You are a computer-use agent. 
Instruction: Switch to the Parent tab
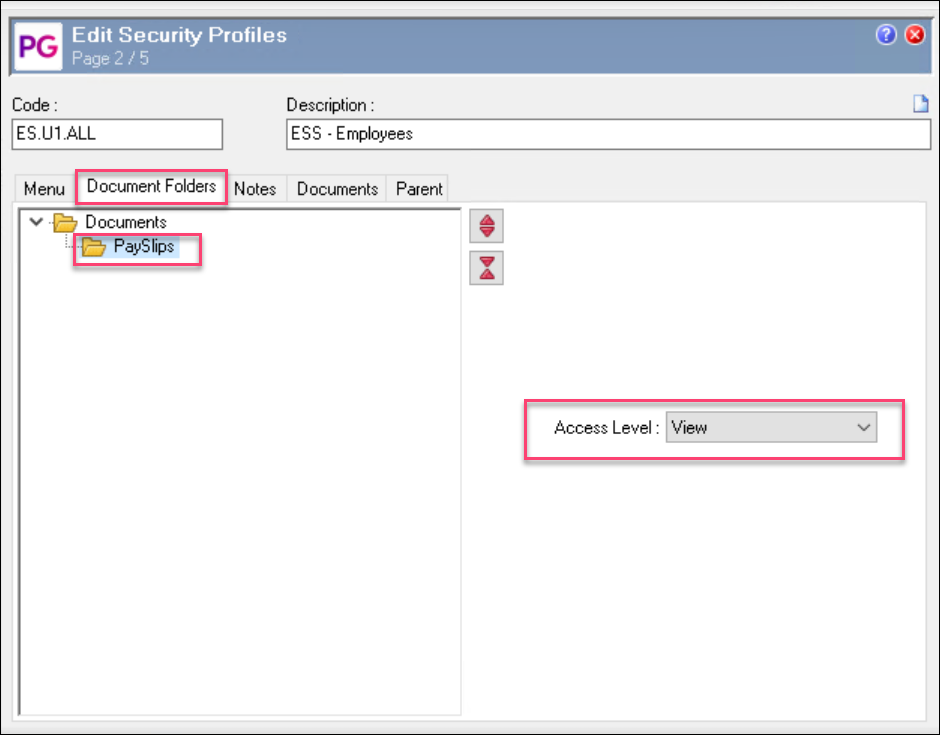(x=418, y=189)
